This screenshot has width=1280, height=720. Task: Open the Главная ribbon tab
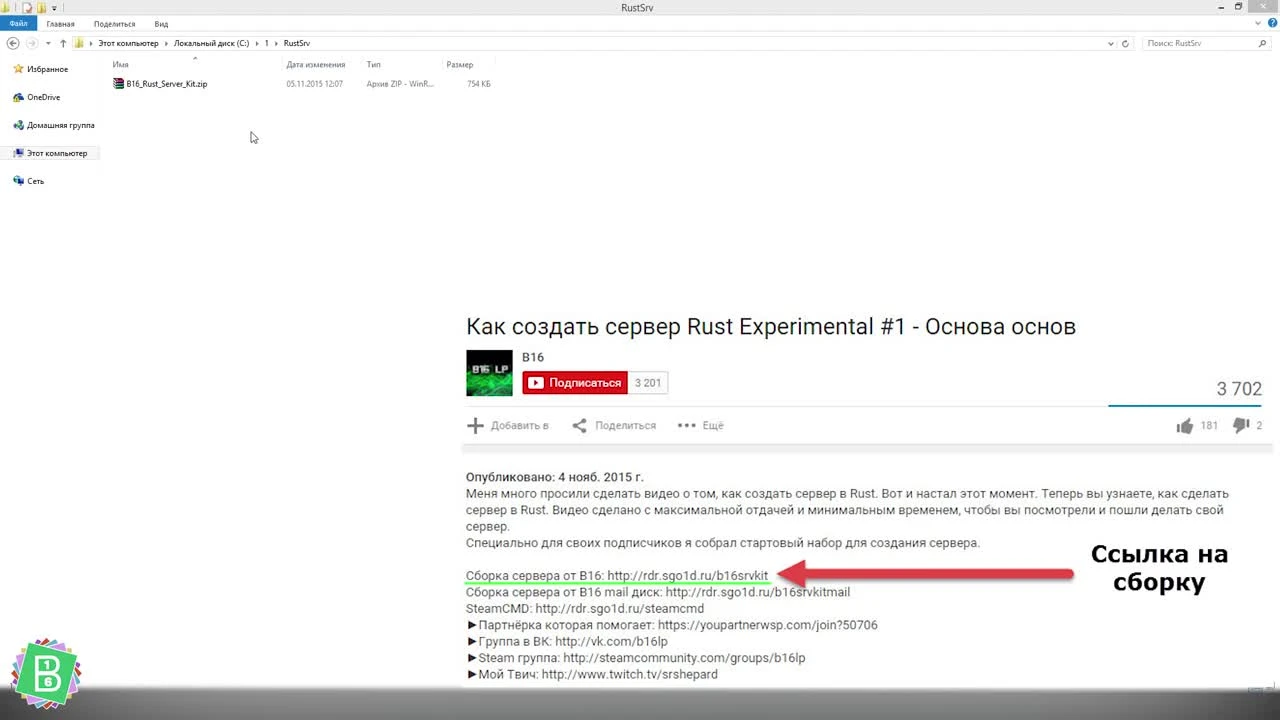point(60,23)
